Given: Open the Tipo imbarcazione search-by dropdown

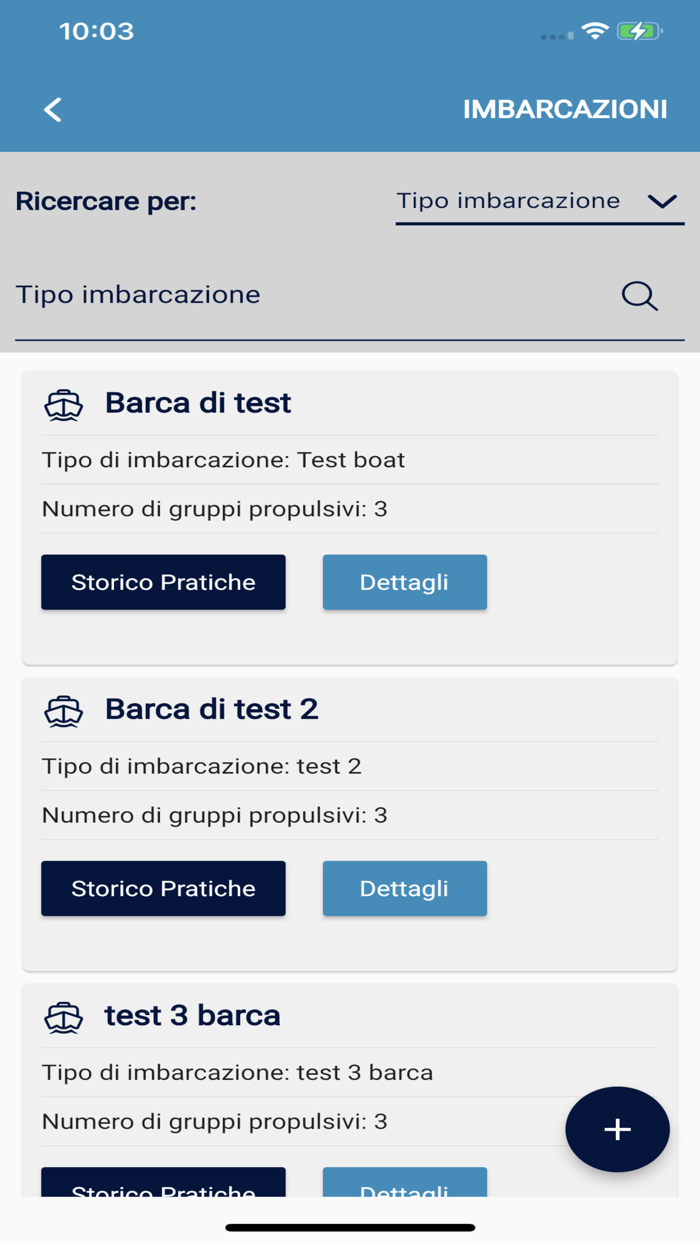Looking at the screenshot, I should pyautogui.click(x=508, y=201).
